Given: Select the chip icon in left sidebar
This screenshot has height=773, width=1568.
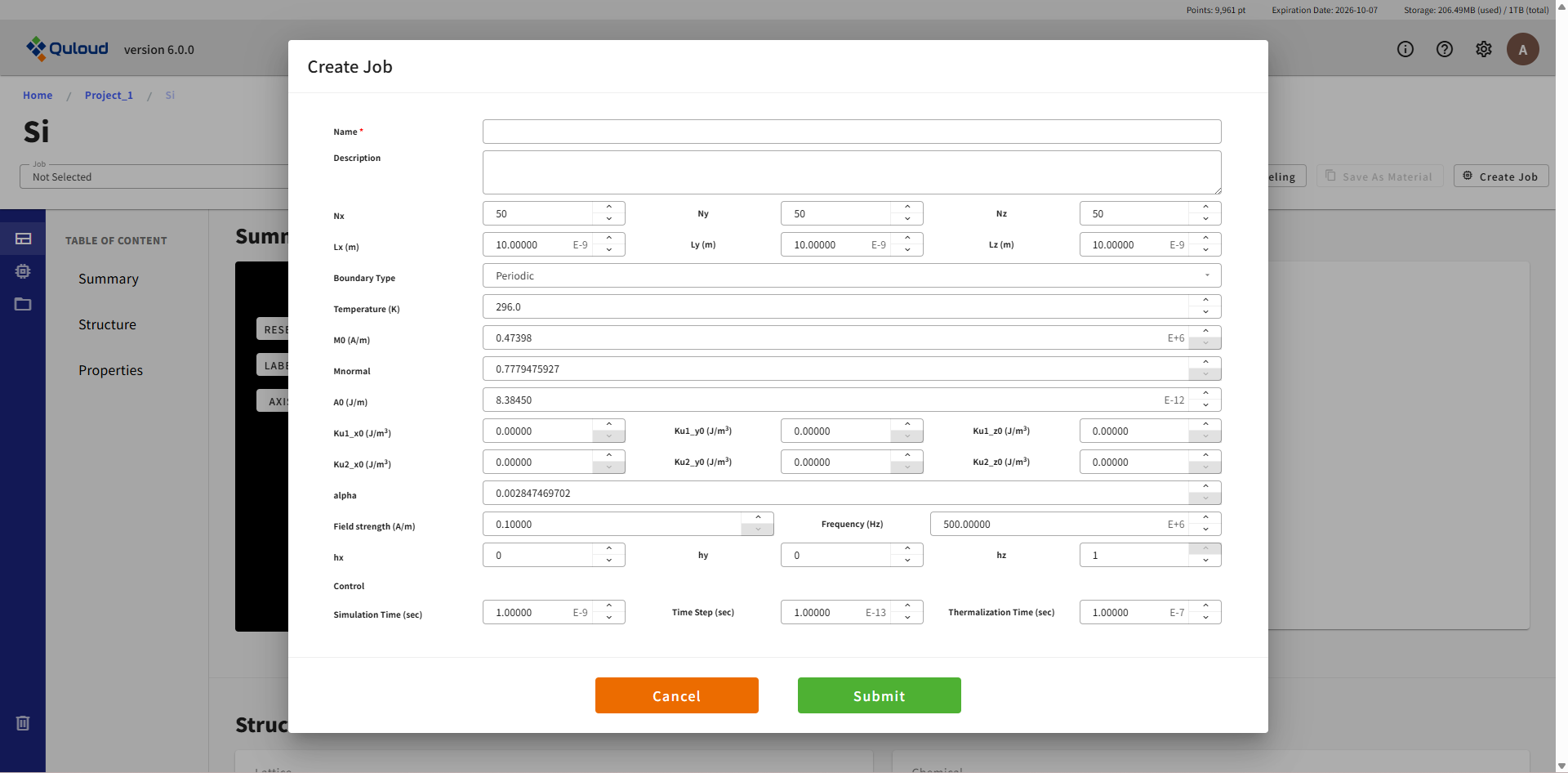Looking at the screenshot, I should (x=23, y=271).
